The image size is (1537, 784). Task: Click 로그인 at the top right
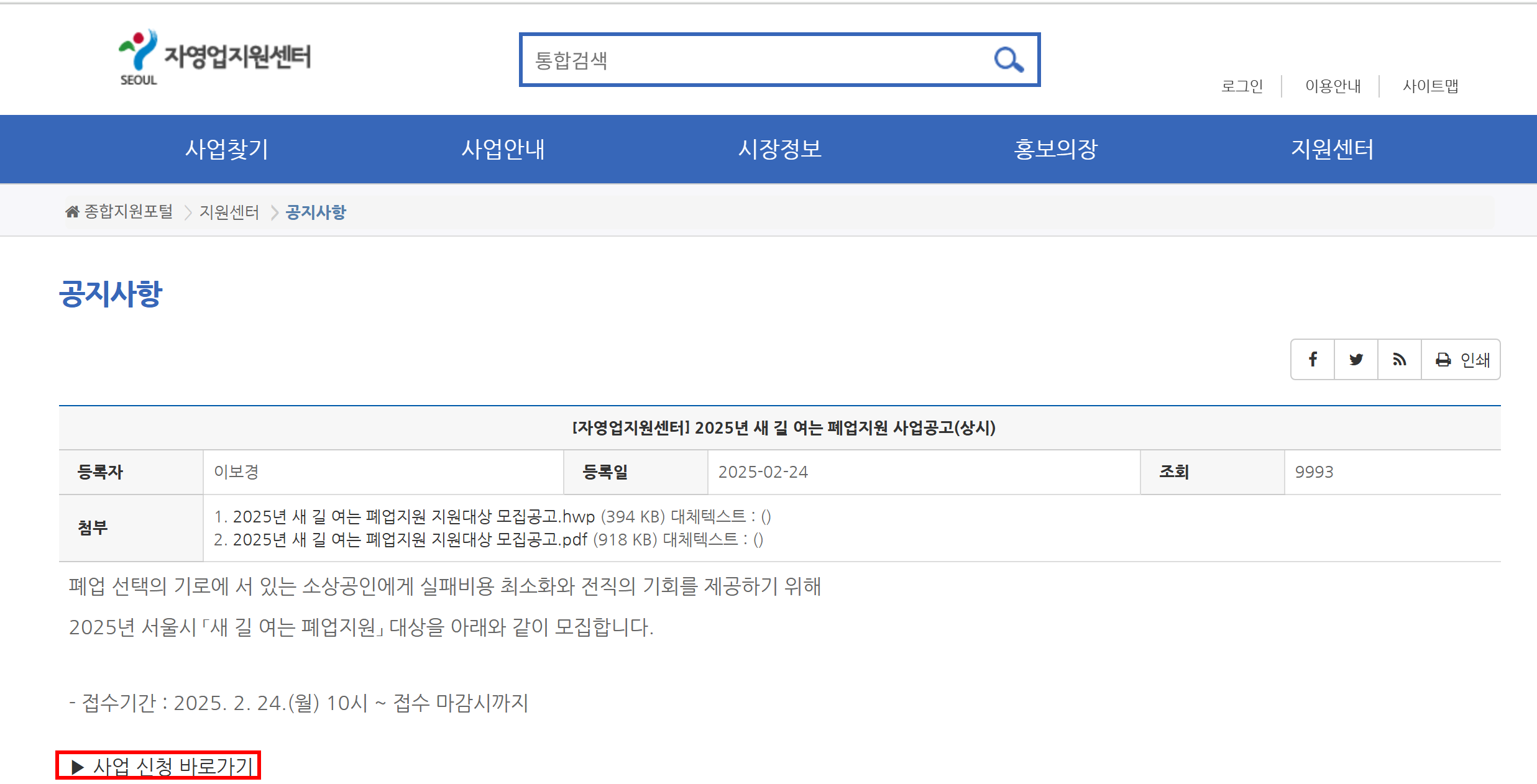point(1242,86)
